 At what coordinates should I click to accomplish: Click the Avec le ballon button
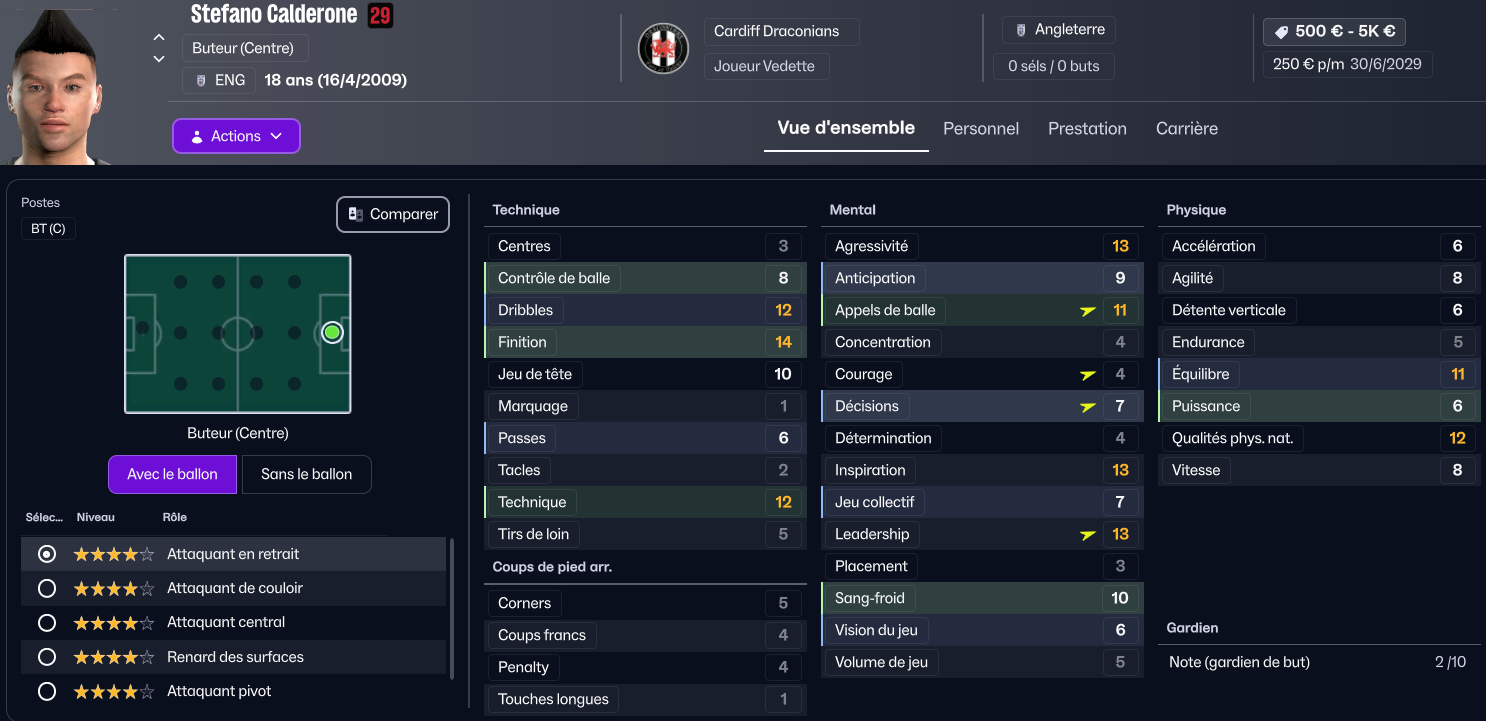172,475
